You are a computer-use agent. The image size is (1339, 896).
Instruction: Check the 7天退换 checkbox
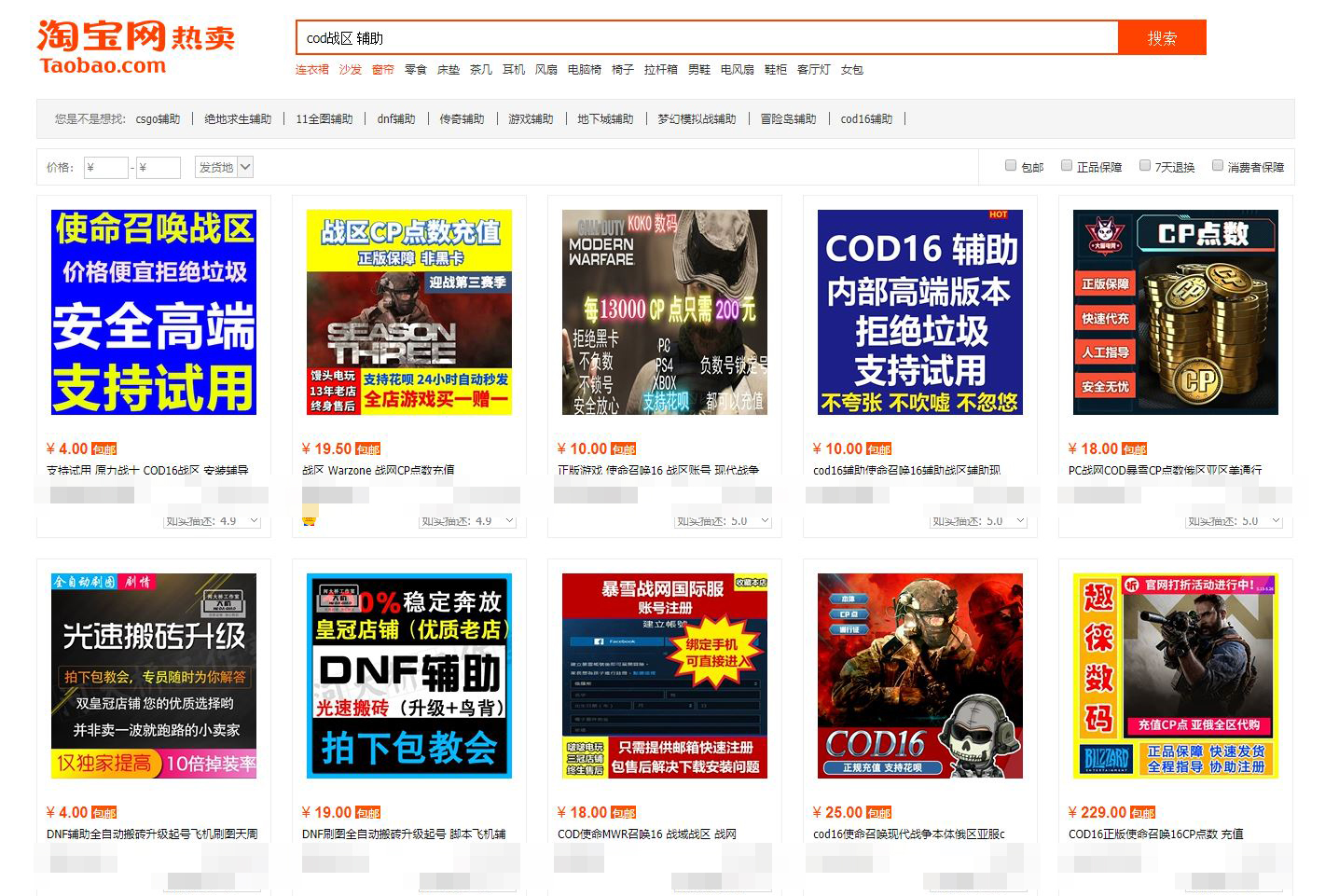coord(1145,166)
